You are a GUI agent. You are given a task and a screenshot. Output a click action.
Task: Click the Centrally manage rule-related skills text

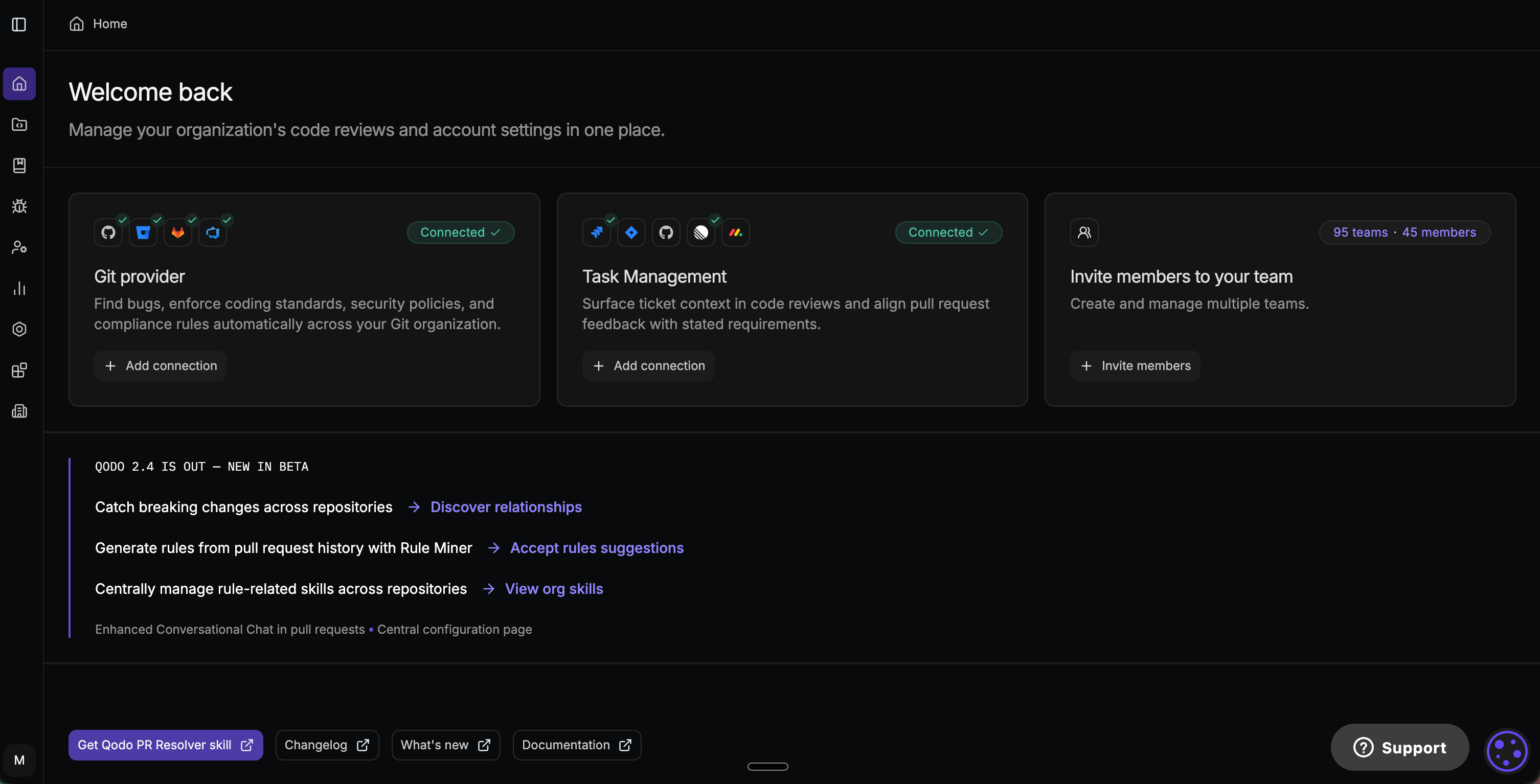pyautogui.click(x=281, y=589)
